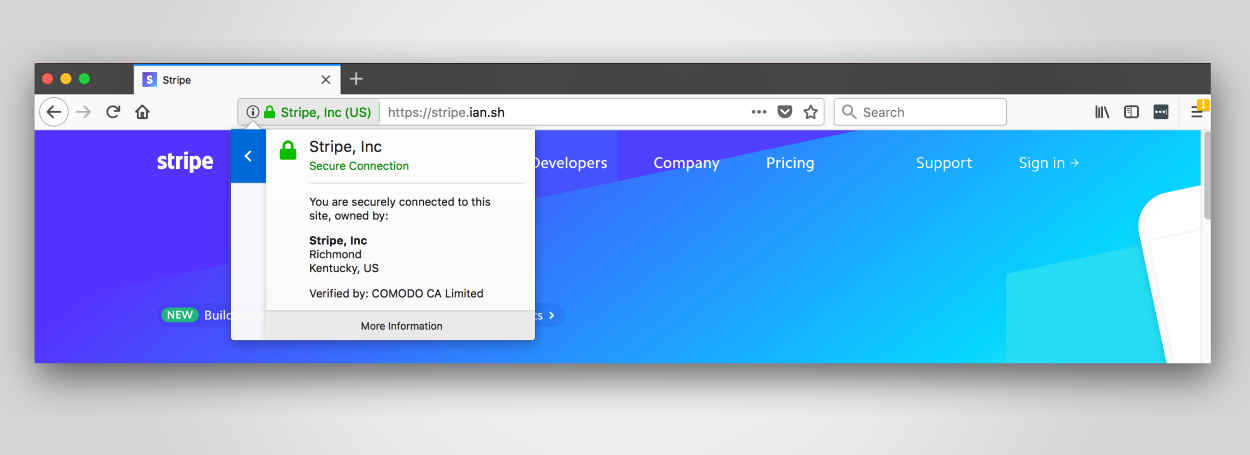1250x455 pixels.
Task: Click the Richmond location line
Action: point(335,255)
